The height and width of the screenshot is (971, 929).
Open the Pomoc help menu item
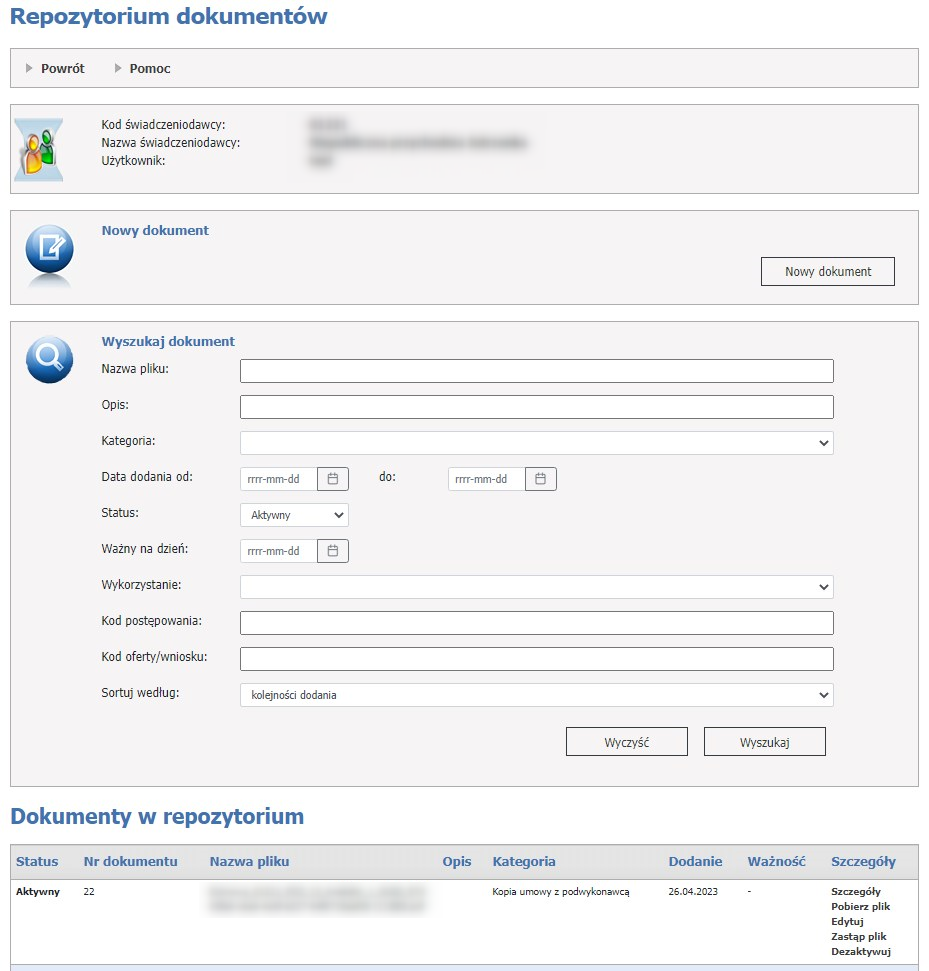click(x=149, y=69)
